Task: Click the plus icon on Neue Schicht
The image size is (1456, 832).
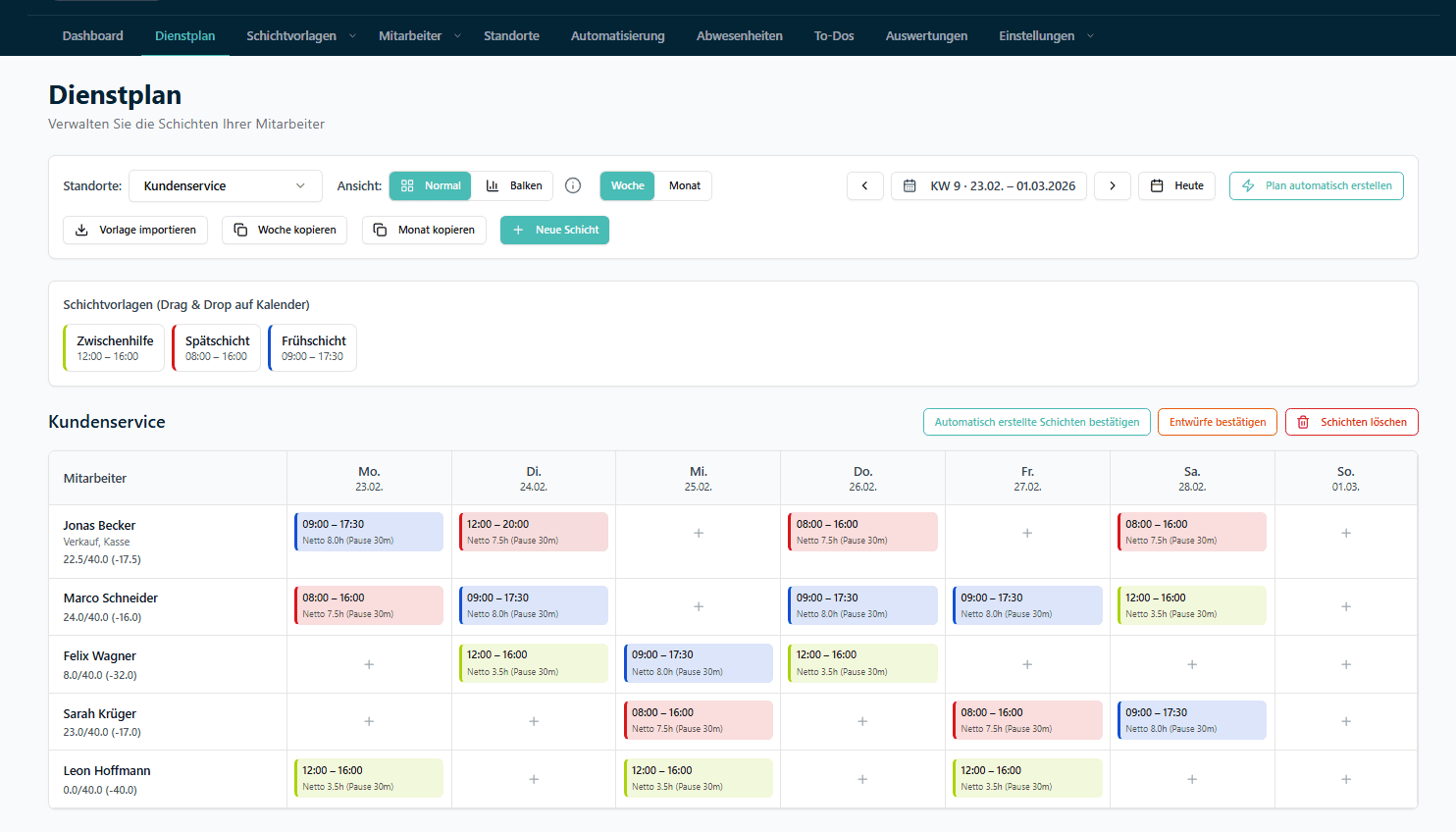Action: coord(519,230)
